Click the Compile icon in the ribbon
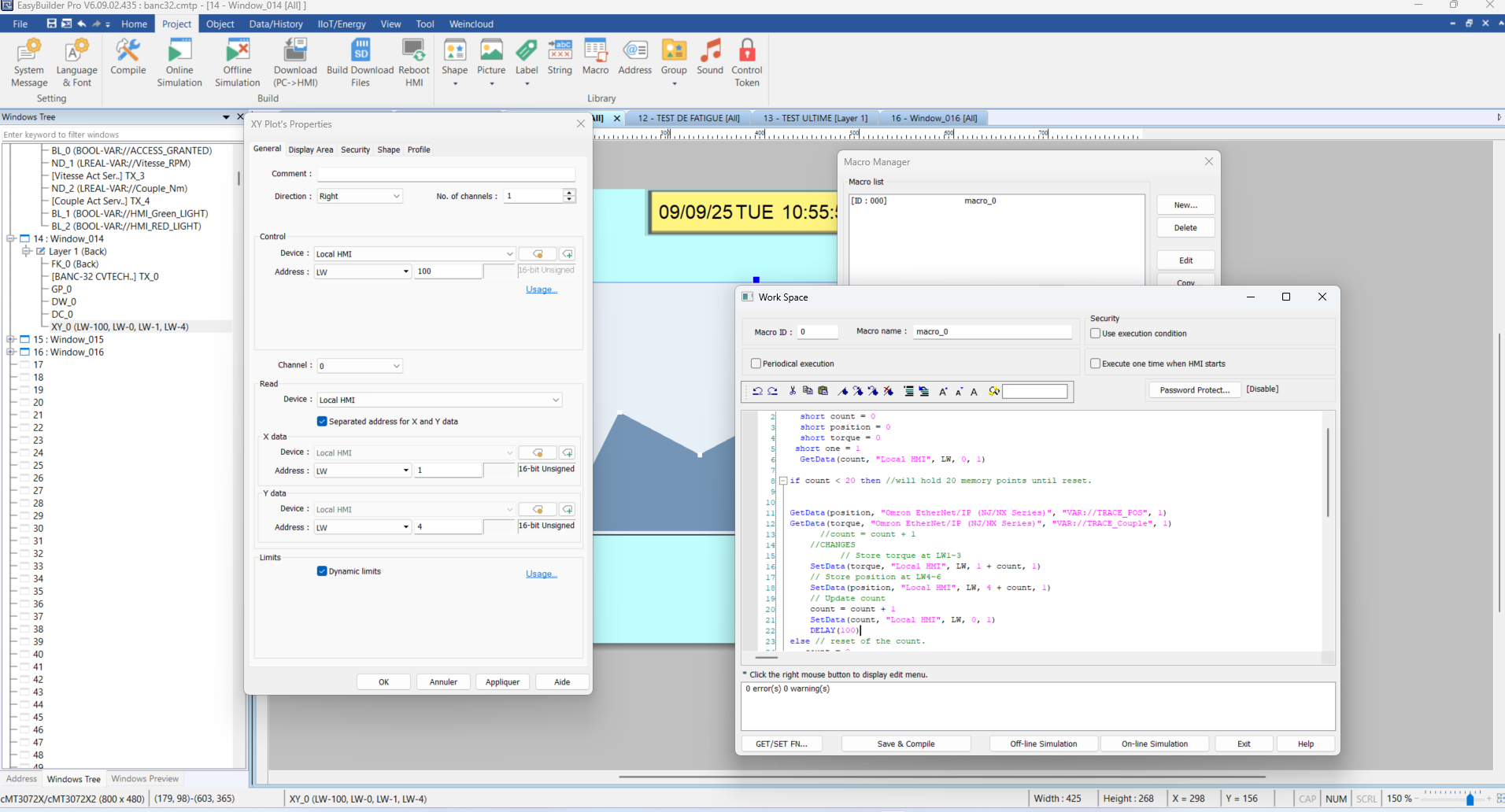This screenshot has height=812, width=1505. tap(128, 57)
